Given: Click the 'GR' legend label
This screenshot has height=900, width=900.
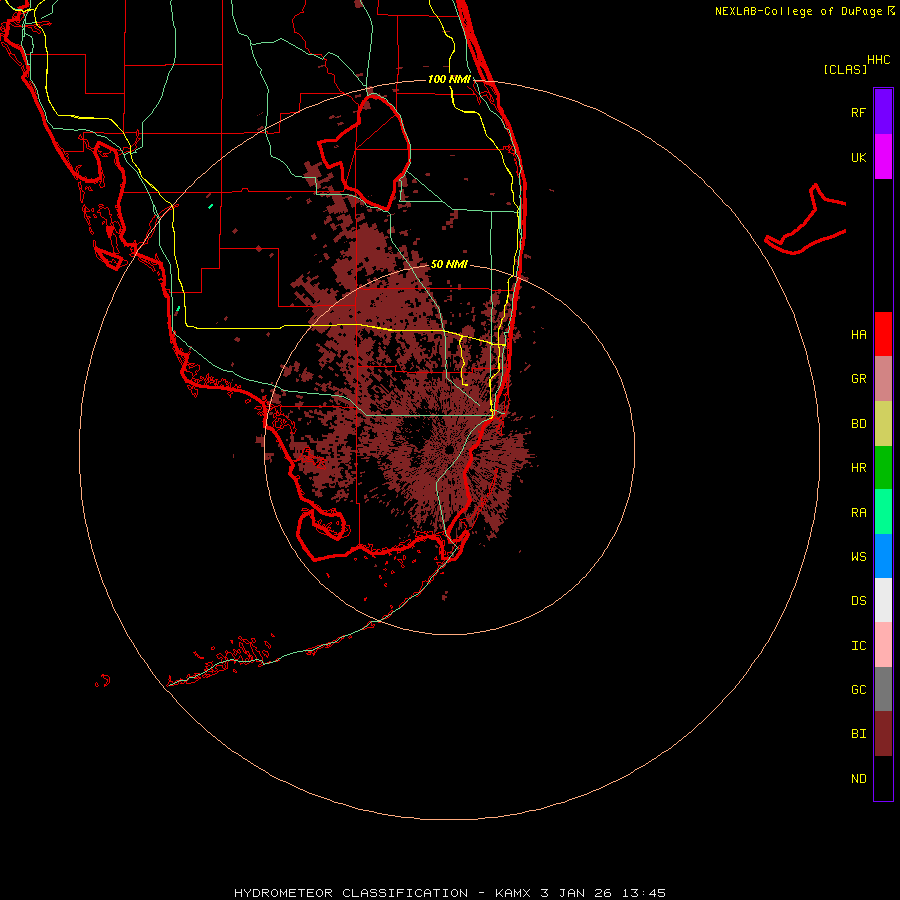Looking at the screenshot, I should point(858,379).
